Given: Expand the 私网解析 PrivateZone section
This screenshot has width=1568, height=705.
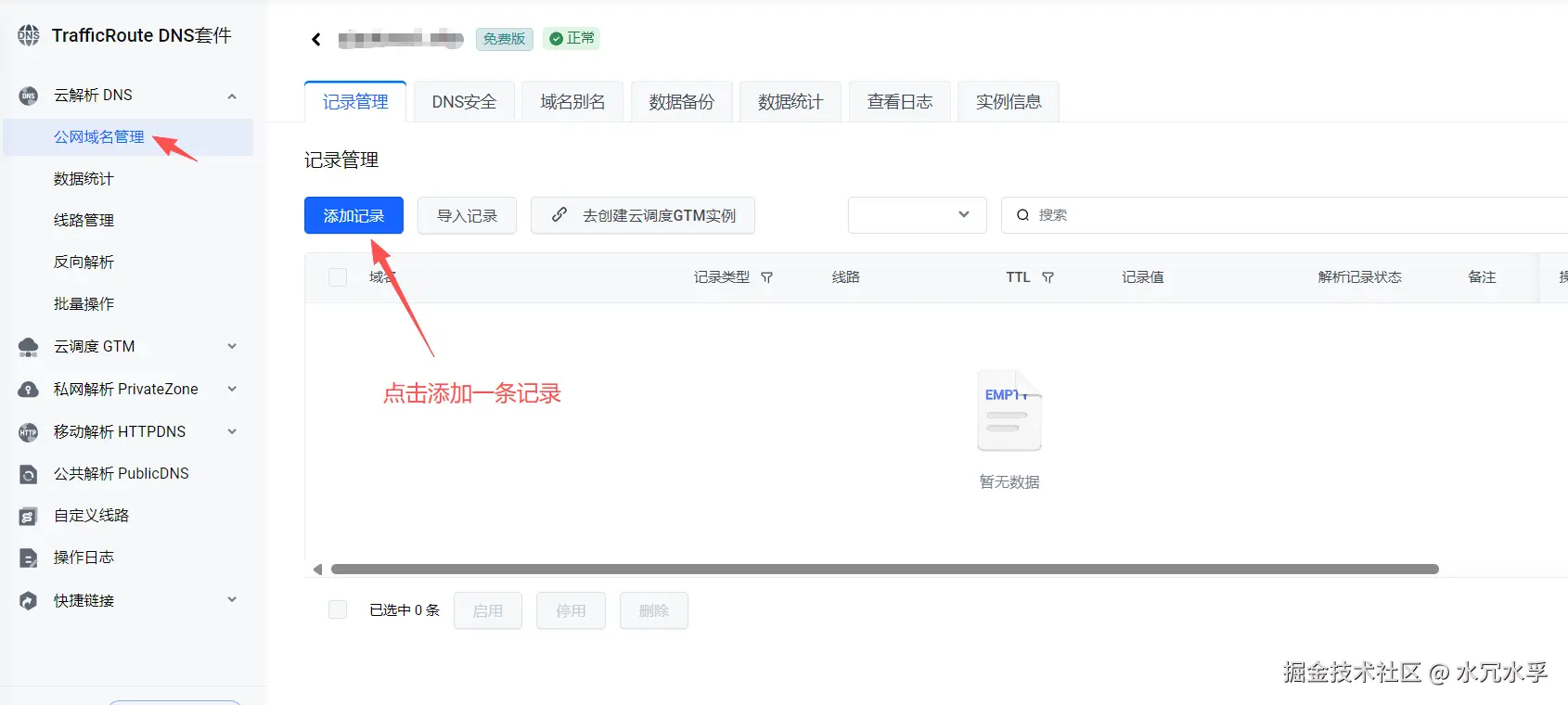Looking at the screenshot, I should 232,390.
